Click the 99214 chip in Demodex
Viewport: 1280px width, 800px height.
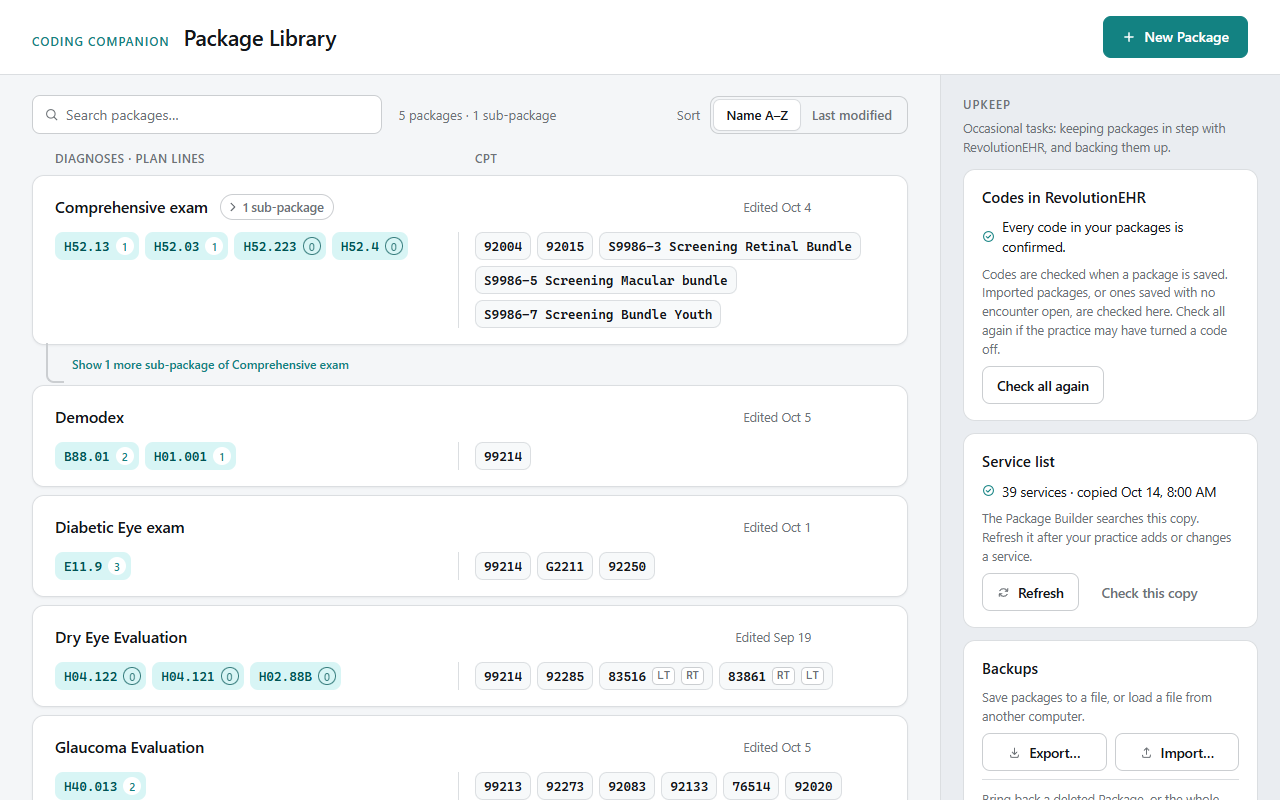[503, 456]
